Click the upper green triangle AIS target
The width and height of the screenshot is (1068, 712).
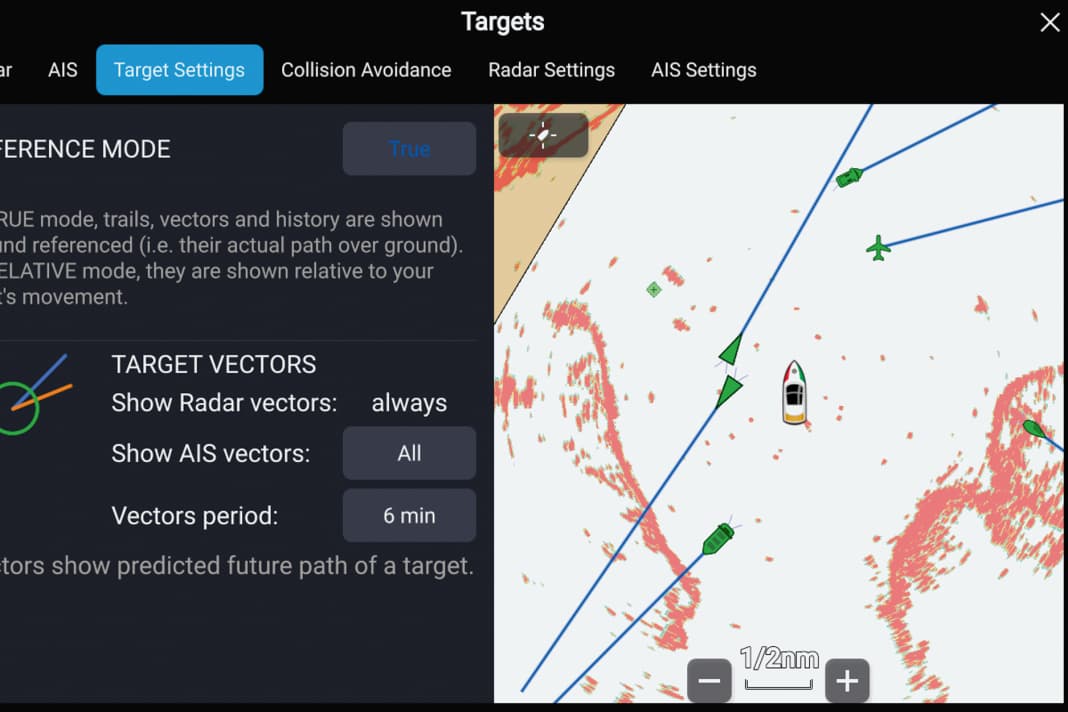[732, 350]
